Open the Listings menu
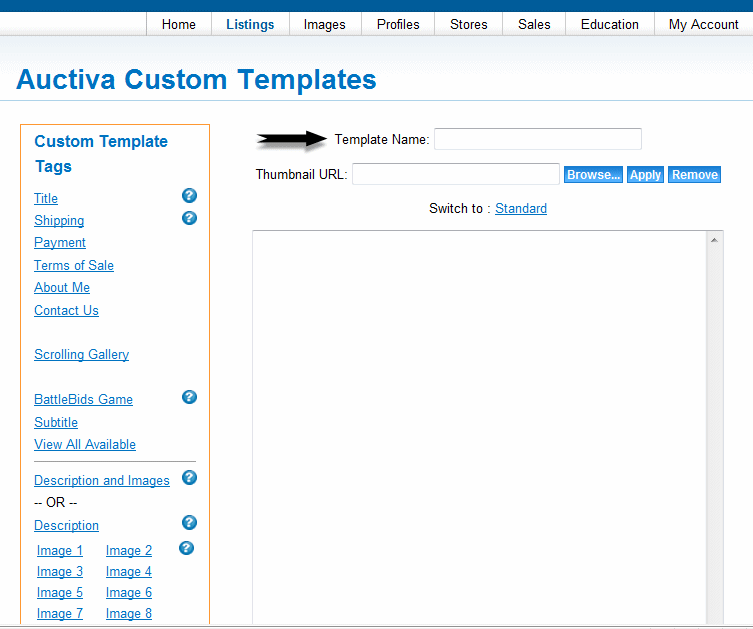This screenshot has width=753, height=629. 250,24
